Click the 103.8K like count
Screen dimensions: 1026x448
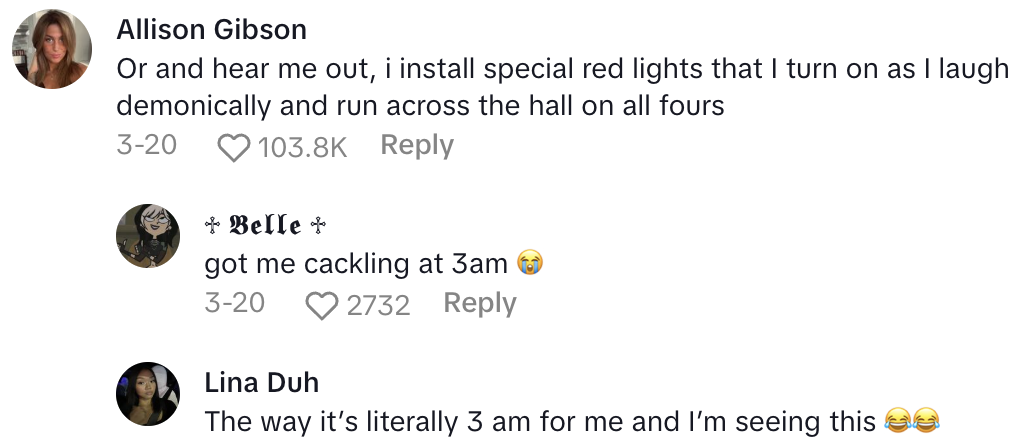[302, 148]
